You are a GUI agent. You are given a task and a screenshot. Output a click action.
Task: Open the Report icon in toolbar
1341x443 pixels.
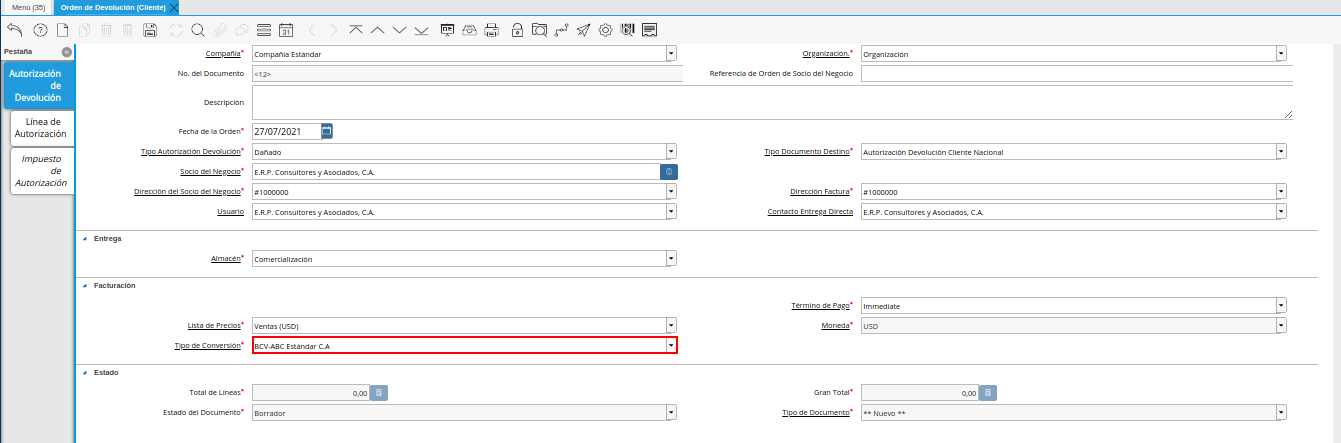tap(448, 30)
